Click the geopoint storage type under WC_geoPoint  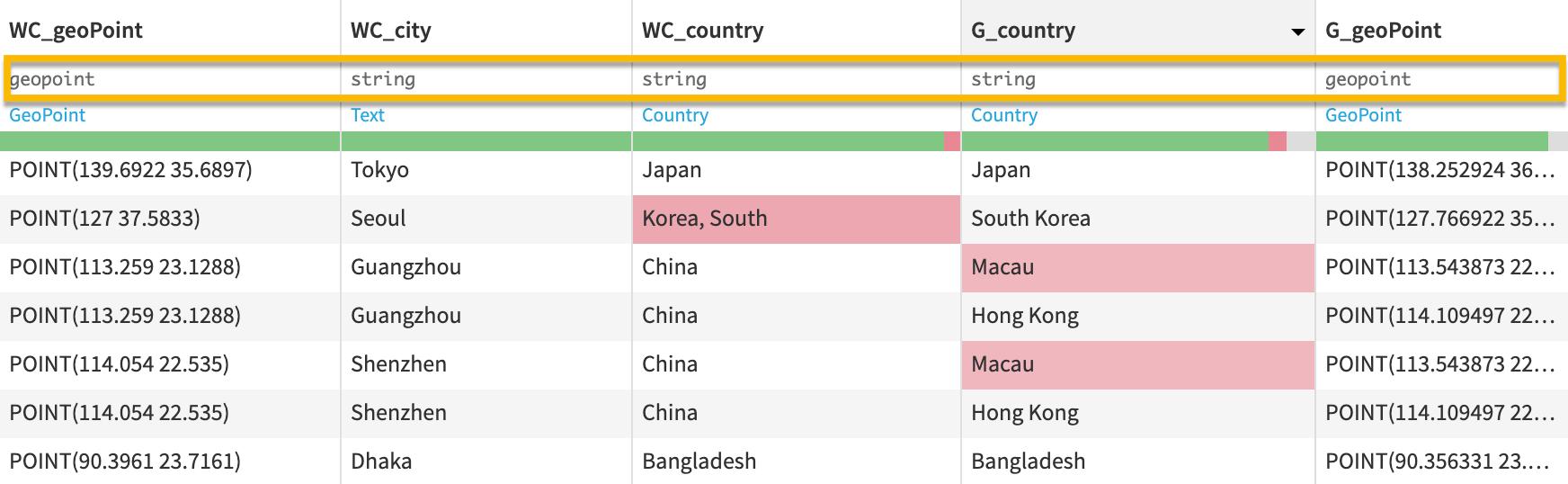tap(52, 79)
